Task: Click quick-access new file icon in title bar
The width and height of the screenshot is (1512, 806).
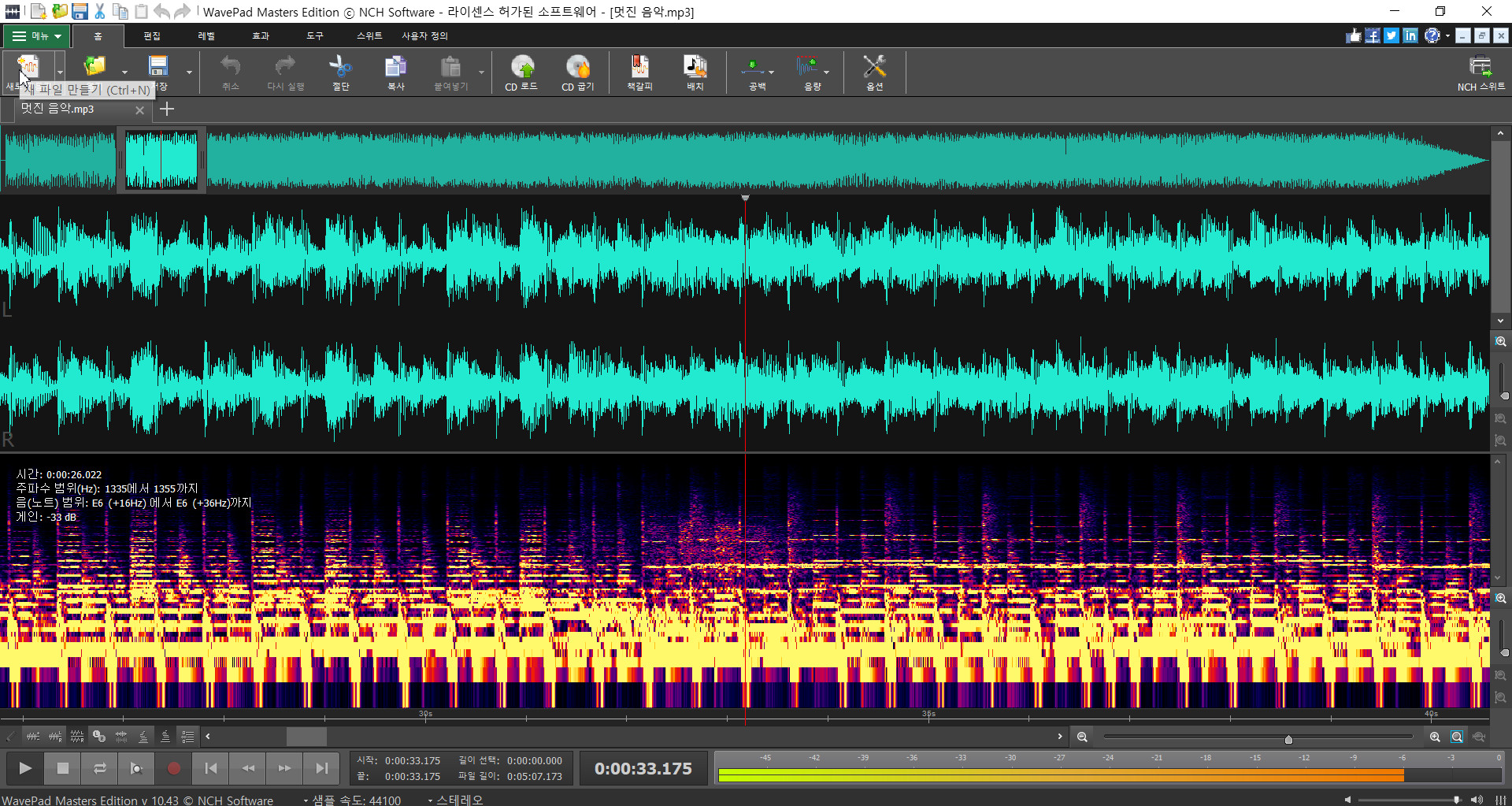Action: pyautogui.click(x=38, y=11)
